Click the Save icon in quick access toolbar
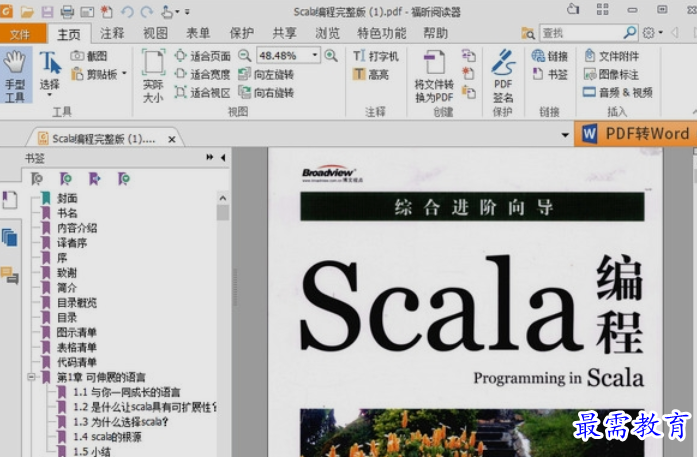Viewport: 697px width, 457px height. (x=47, y=12)
